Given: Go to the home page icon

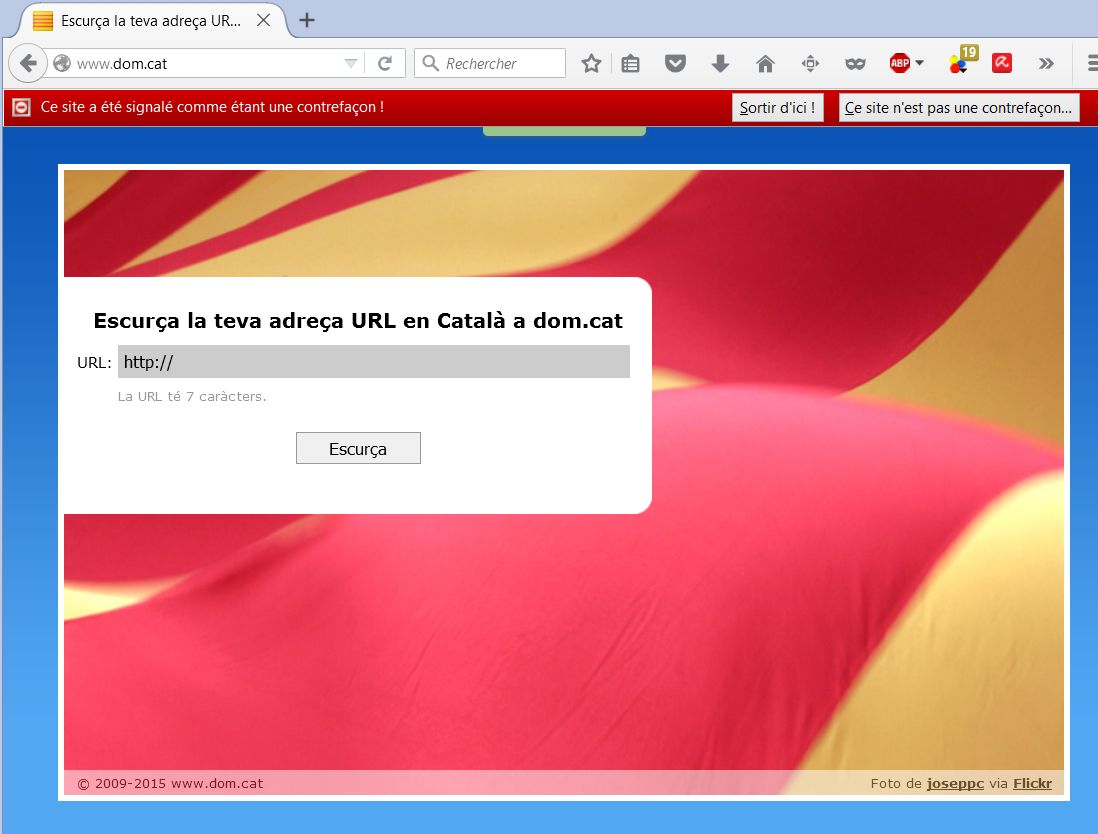Looking at the screenshot, I should coord(765,64).
